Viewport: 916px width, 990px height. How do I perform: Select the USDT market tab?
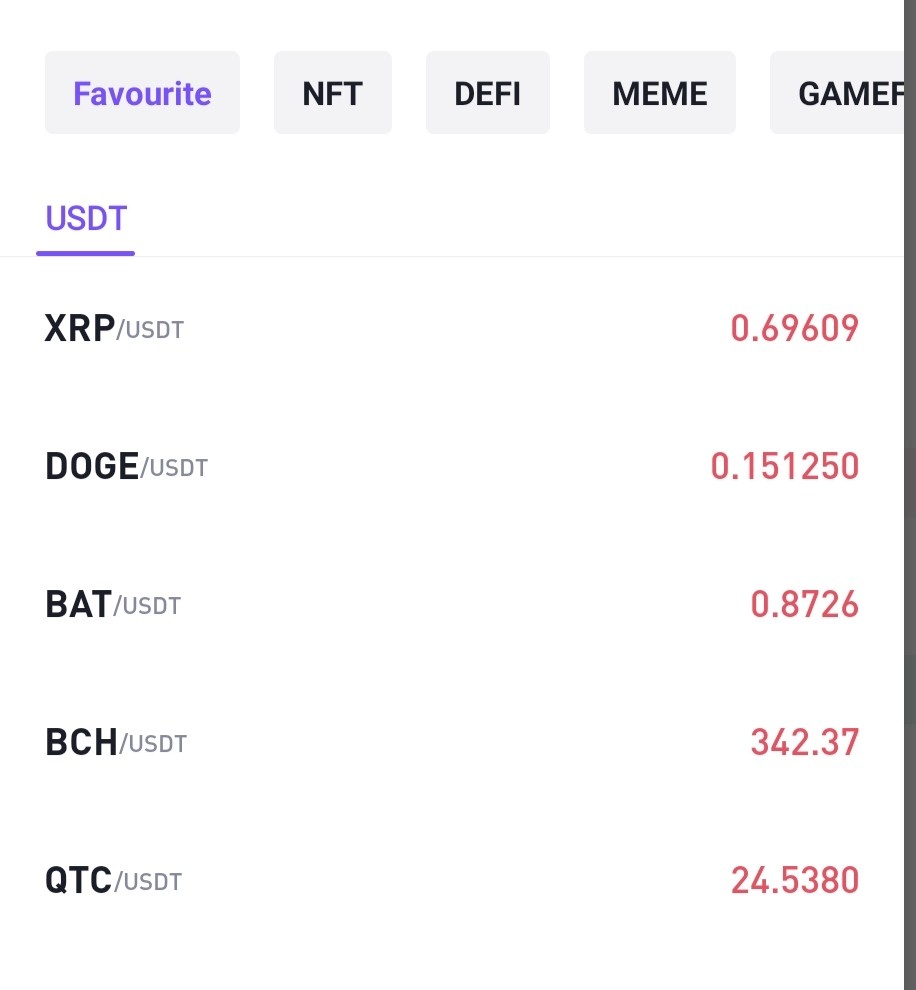coord(86,219)
